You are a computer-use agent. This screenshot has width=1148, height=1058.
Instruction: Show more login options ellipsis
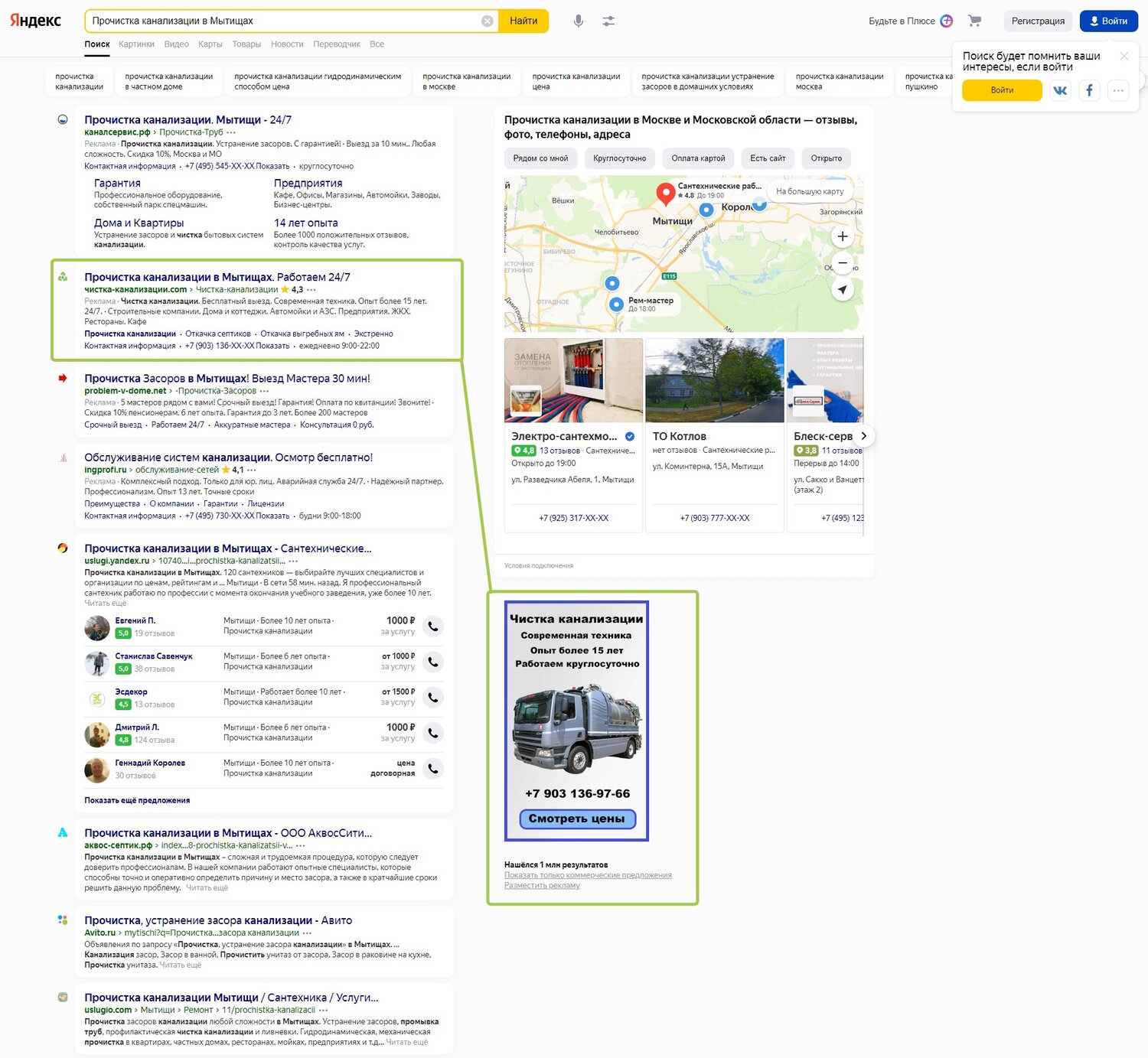pos(1118,90)
